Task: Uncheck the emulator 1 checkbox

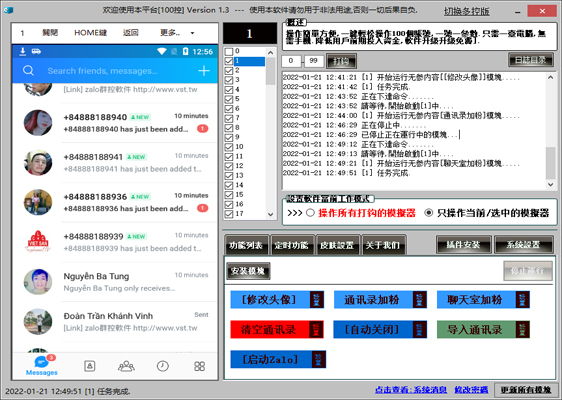Action: pos(229,61)
